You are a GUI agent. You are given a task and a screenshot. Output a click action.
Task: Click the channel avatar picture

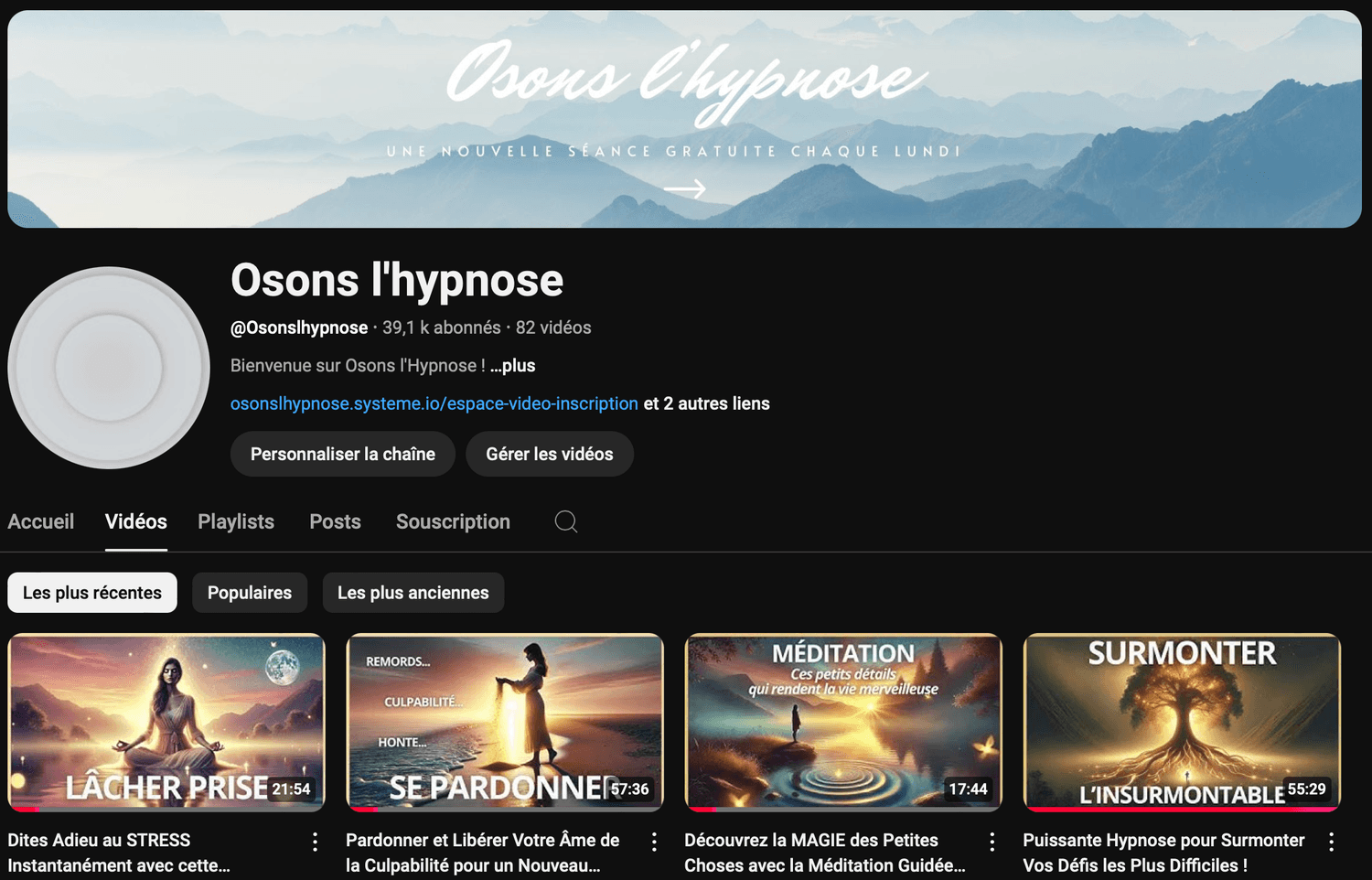(x=109, y=368)
